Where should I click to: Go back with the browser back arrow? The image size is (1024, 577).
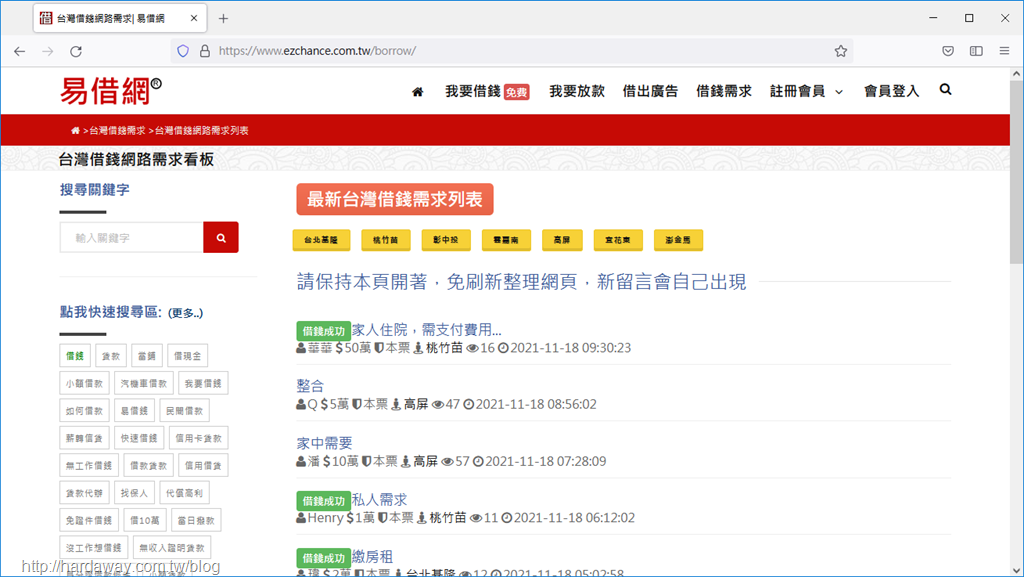coord(20,51)
